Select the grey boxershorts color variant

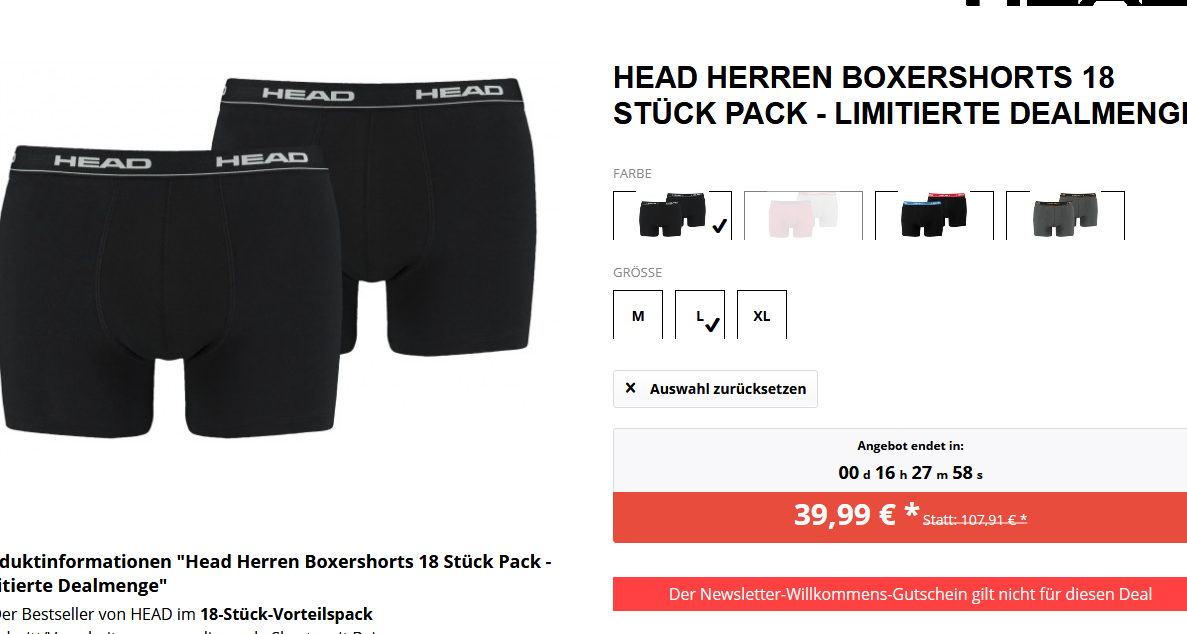(1065, 215)
